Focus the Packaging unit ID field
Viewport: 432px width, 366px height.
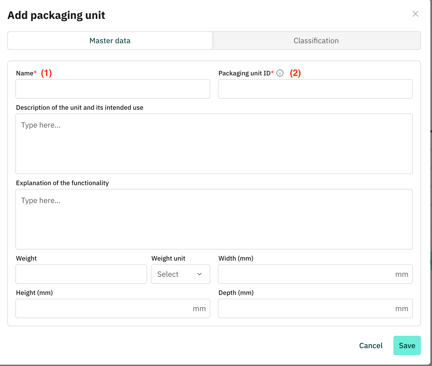pyautogui.click(x=315, y=89)
